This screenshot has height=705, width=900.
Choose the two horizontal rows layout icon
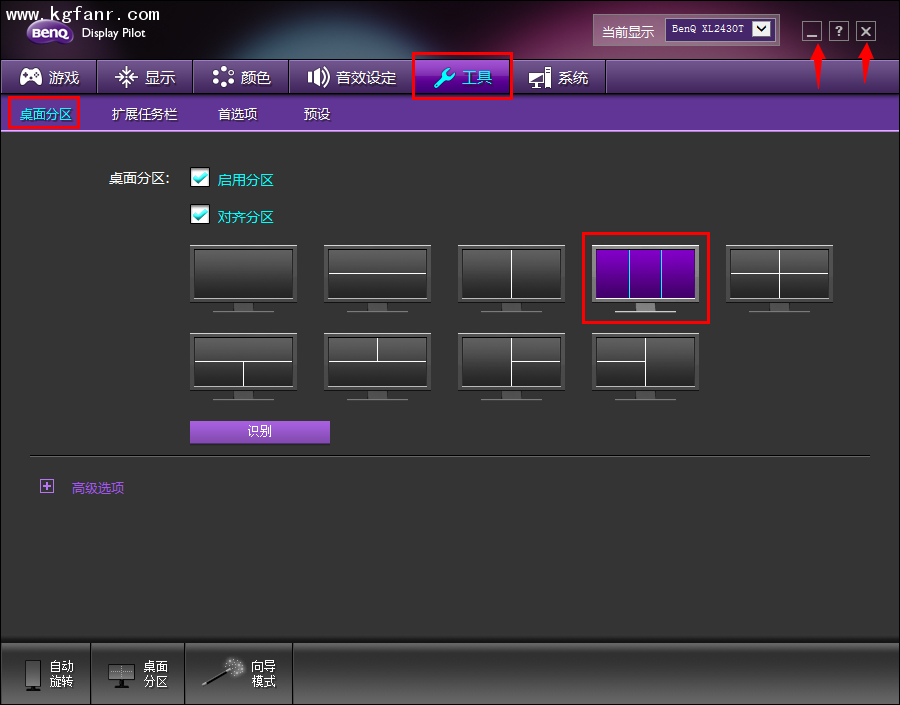(x=377, y=273)
